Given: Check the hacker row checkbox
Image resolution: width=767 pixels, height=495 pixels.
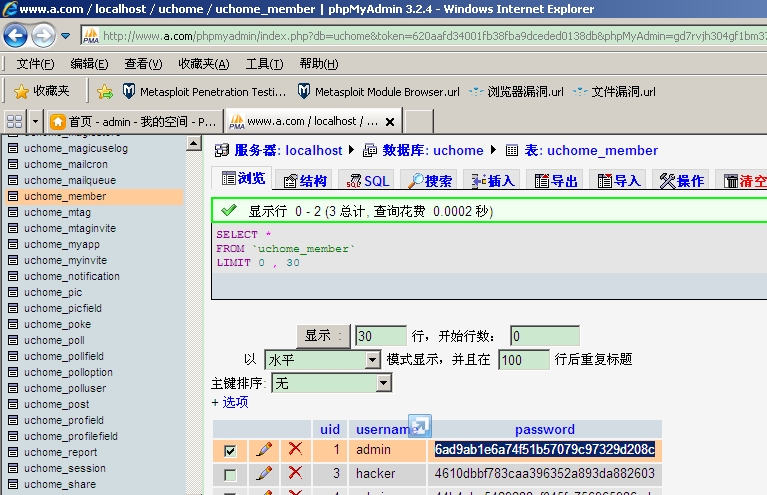Looking at the screenshot, I should point(229,474).
